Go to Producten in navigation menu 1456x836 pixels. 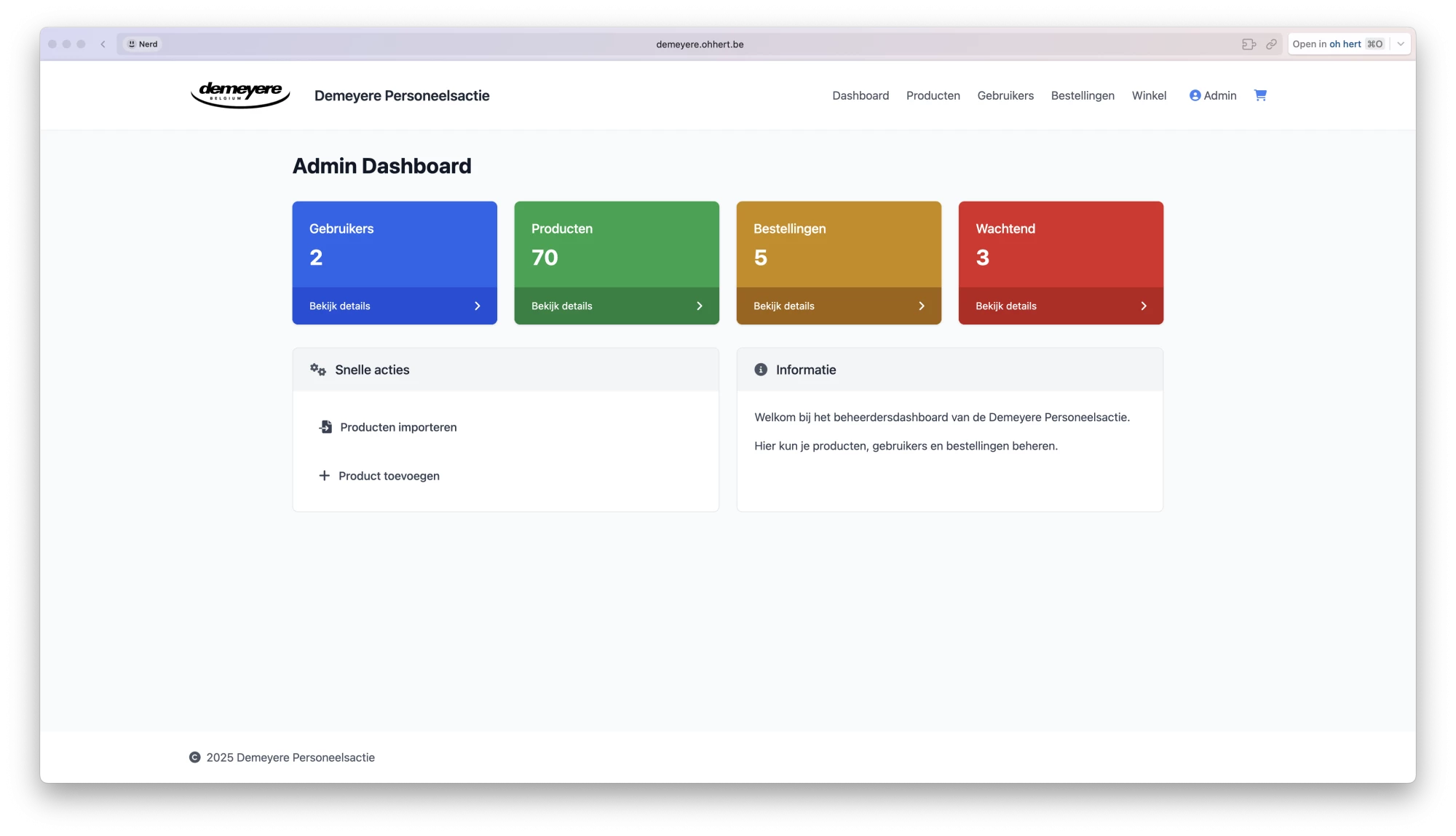(x=933, y=96)
